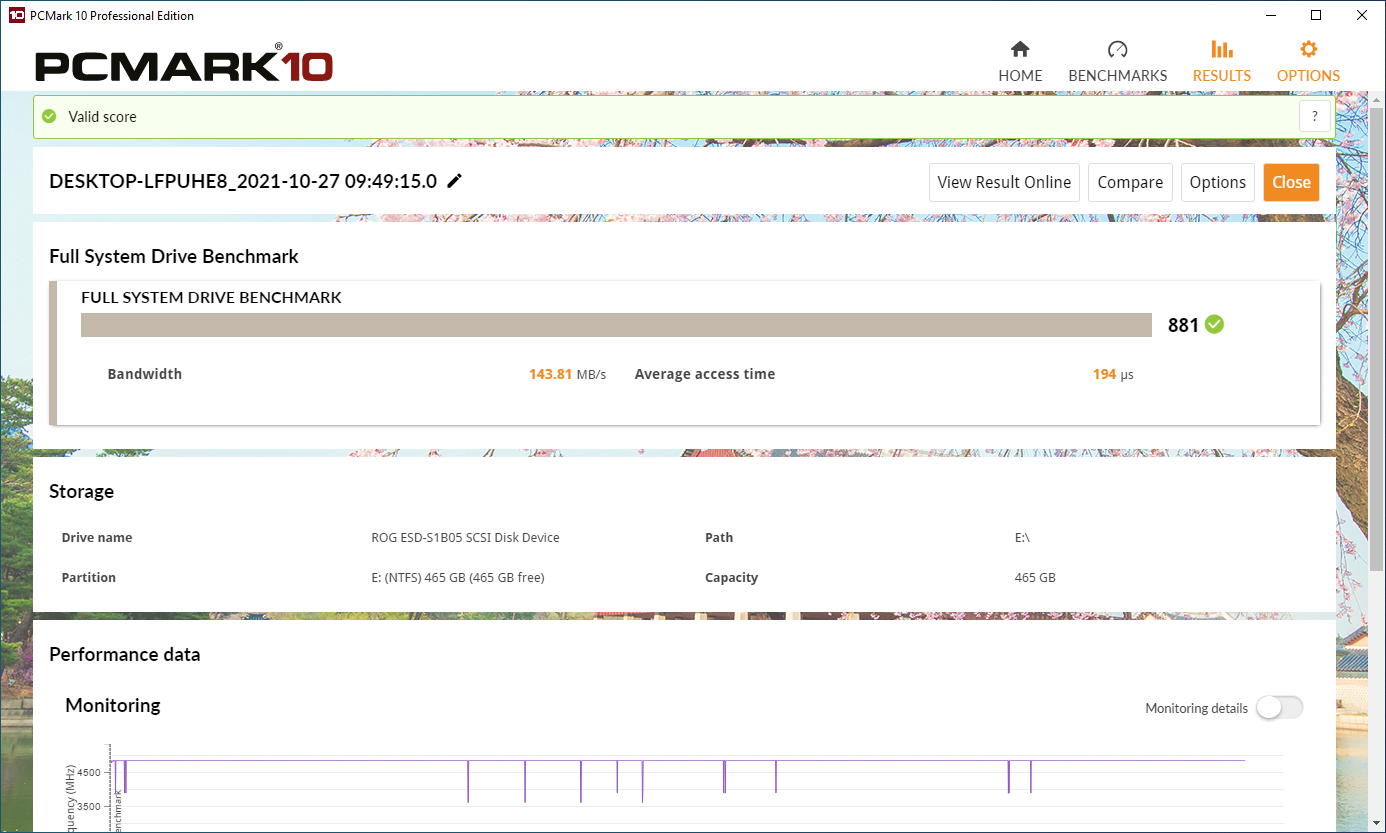Click the PCMark 10 title bar app icon

tap(16, 15)
